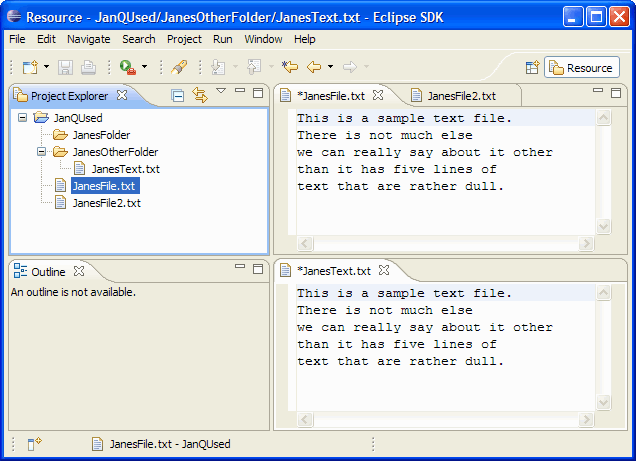Click the Save toolbar icon
Viewport: 636px width, 461px height.
click(x=65, y=67)
